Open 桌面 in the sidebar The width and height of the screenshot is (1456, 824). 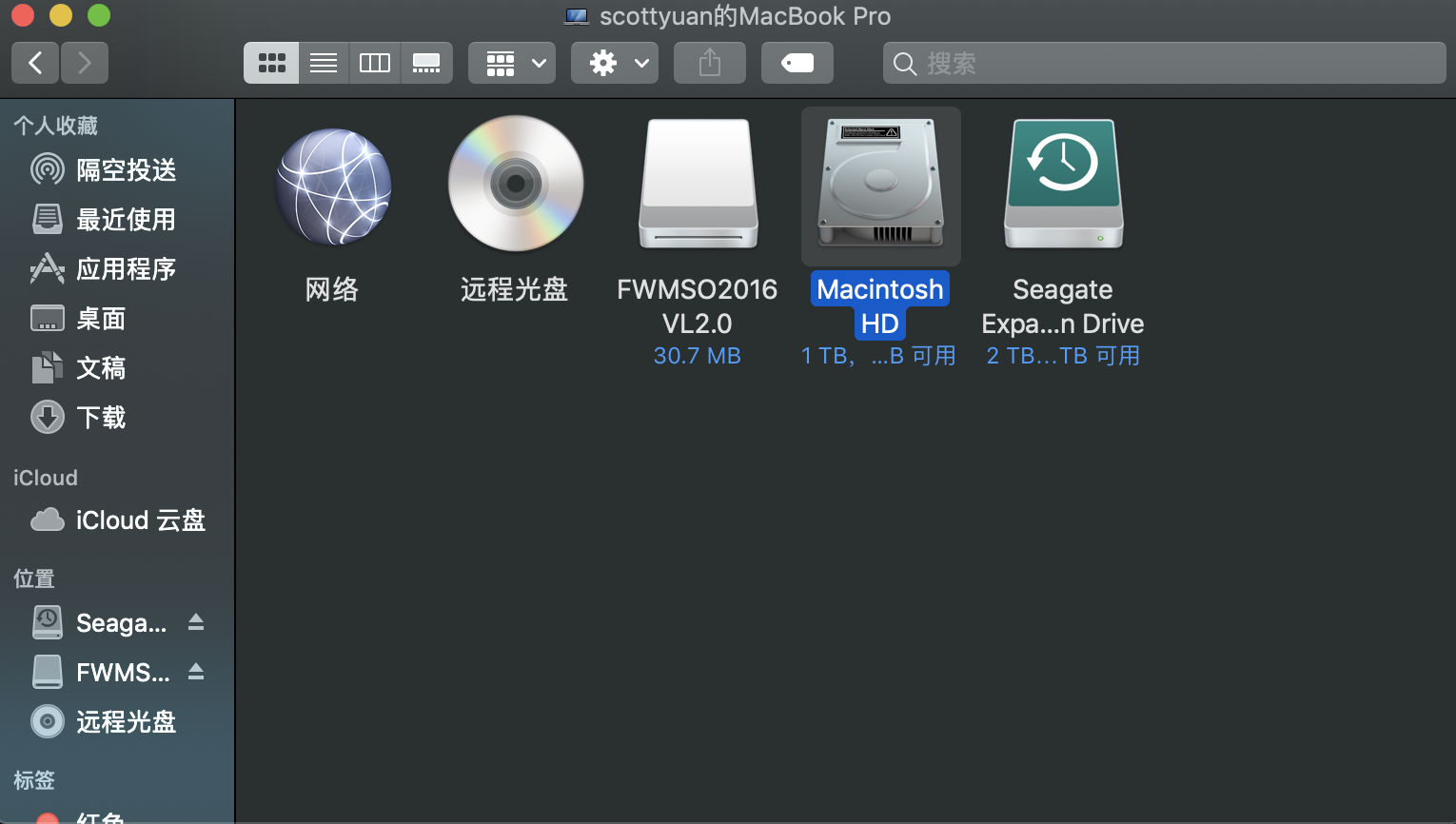point(117,319)
